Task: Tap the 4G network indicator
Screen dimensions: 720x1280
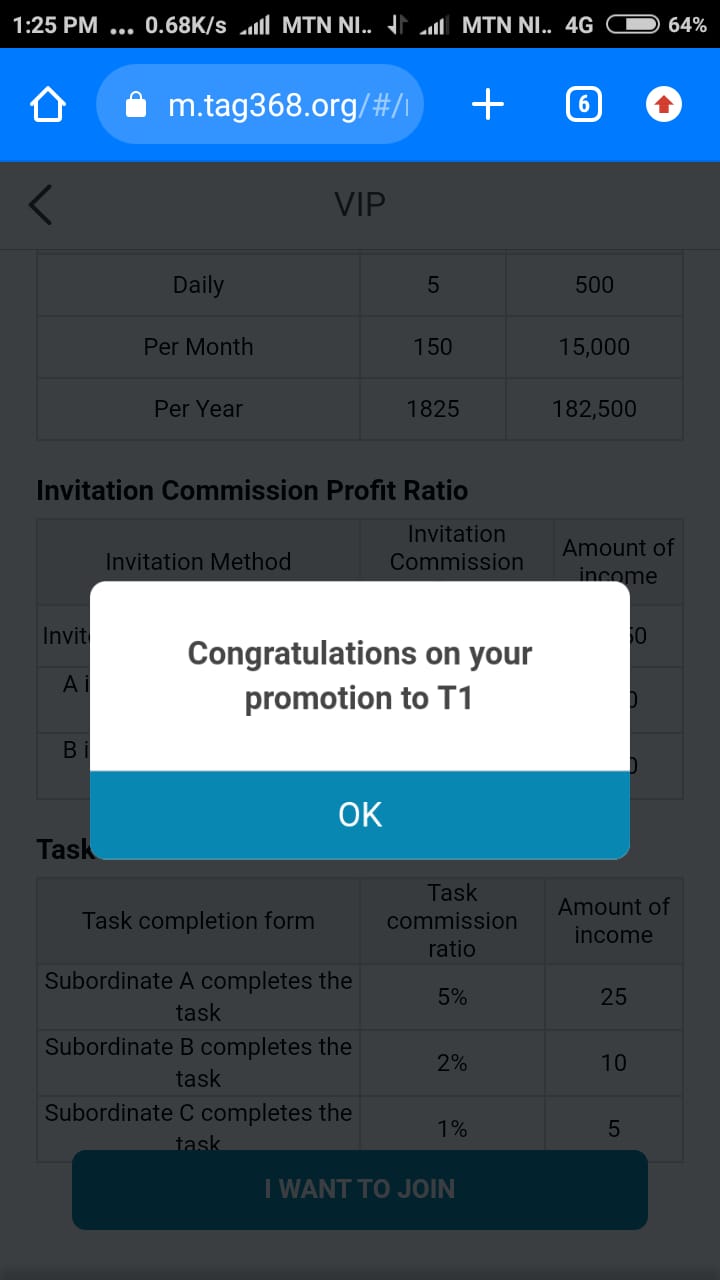Action: [579, 25]
